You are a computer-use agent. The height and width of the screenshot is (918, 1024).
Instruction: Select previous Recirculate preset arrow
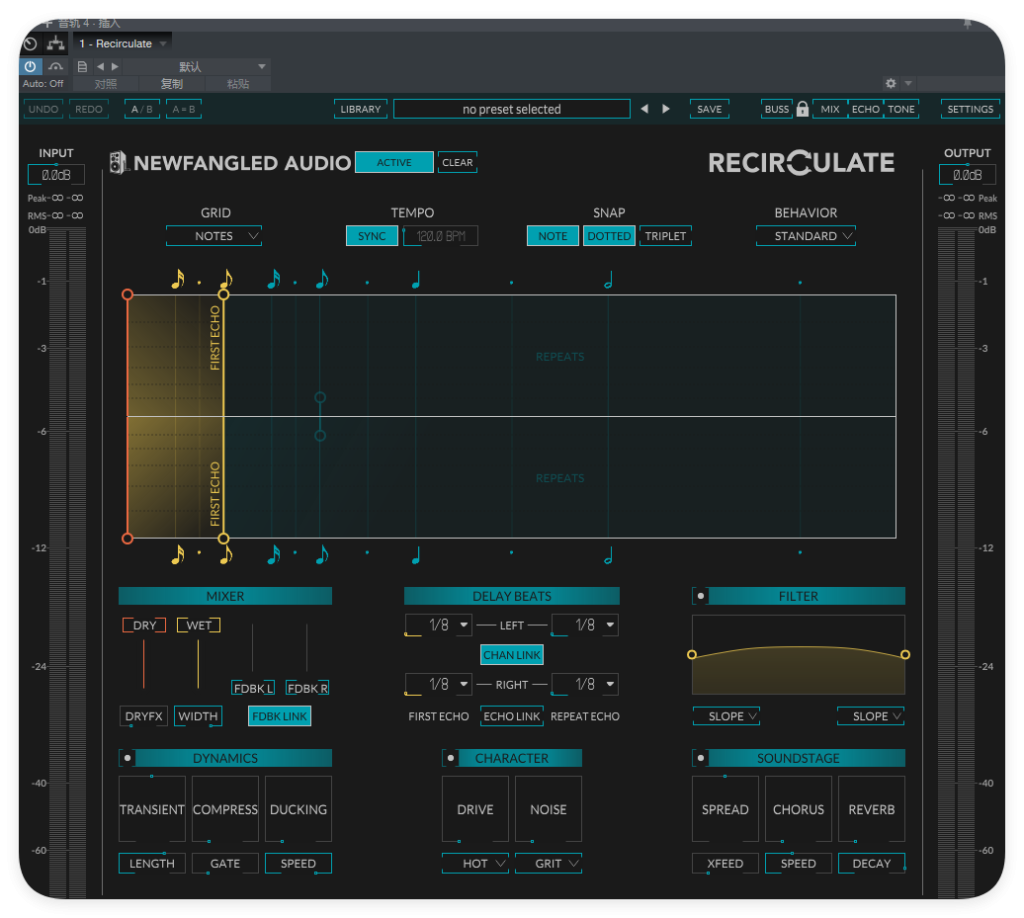645,109
